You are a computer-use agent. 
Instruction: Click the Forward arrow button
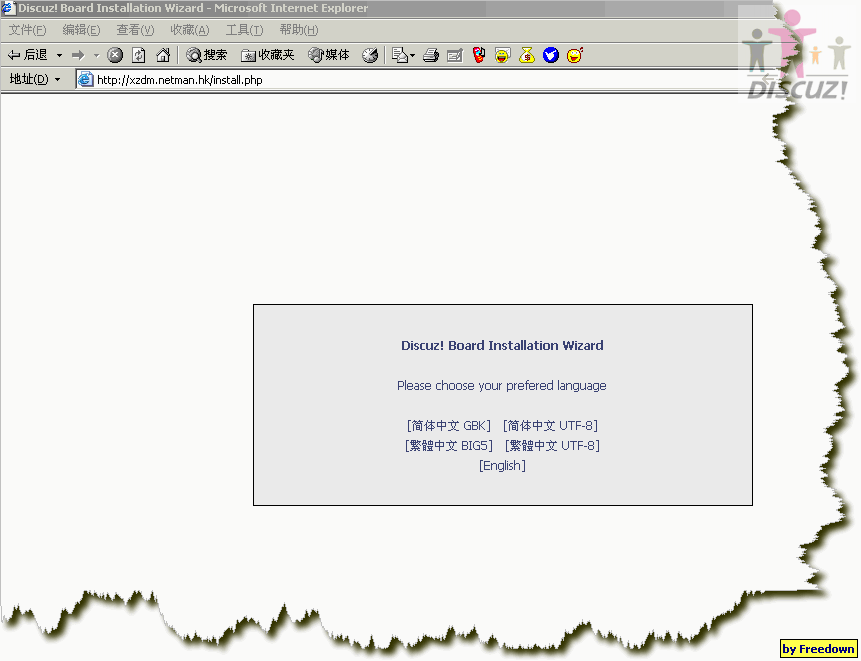(79, 55)
